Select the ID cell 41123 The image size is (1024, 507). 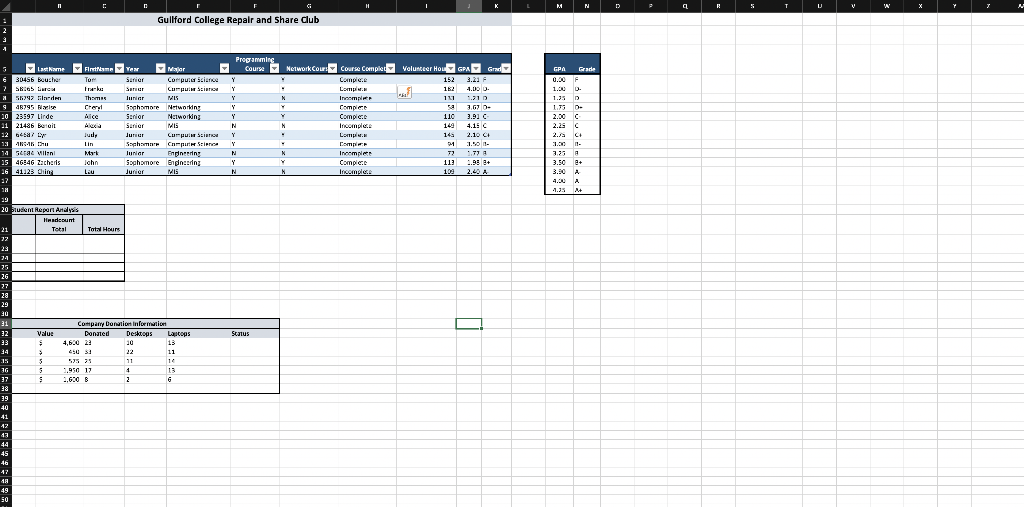[x=24, y=171]
